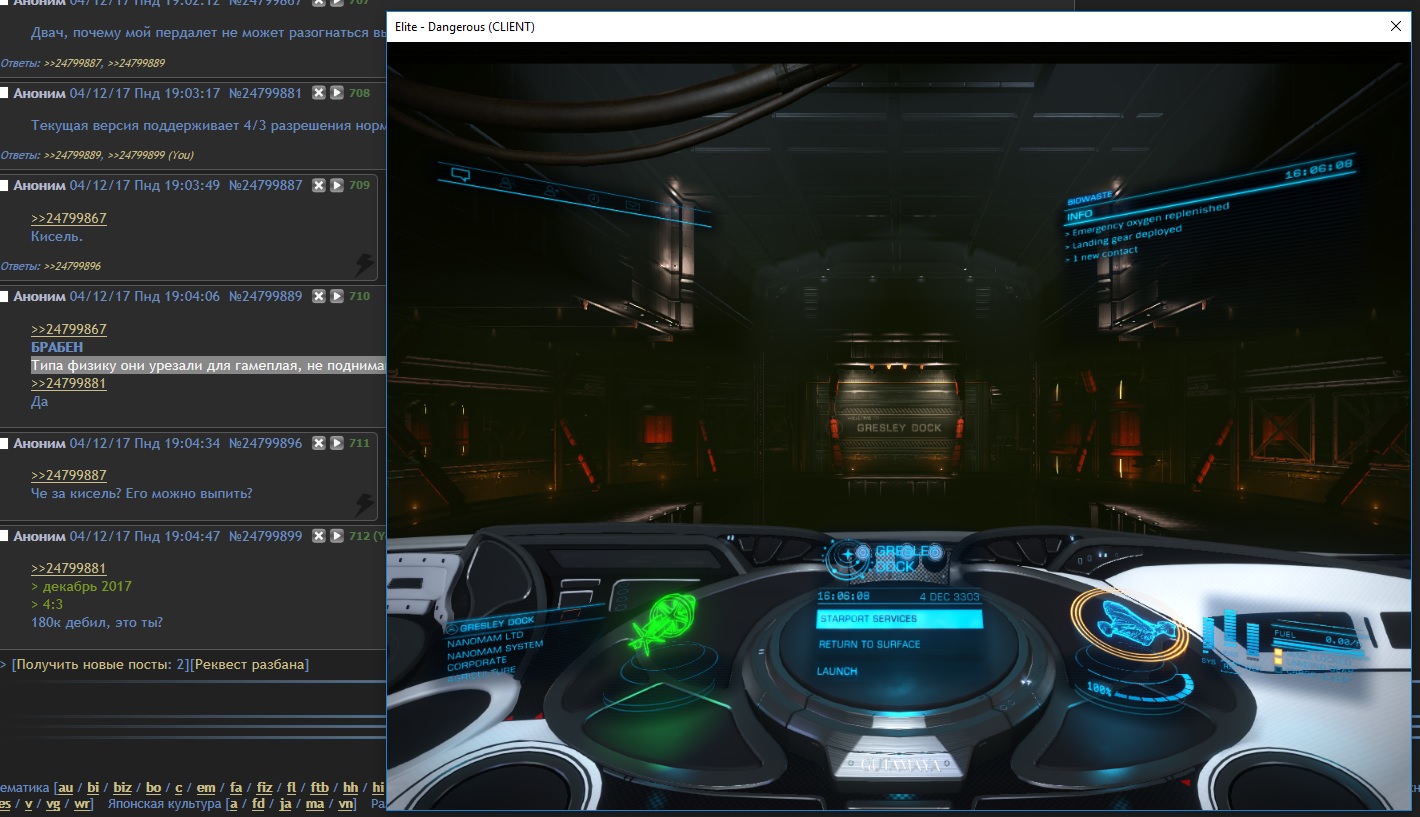Screen dimensions: 1420x817
Task: Click 'NANOMAM SYSTEM' text on left dashboard panel
Action: 496,648
